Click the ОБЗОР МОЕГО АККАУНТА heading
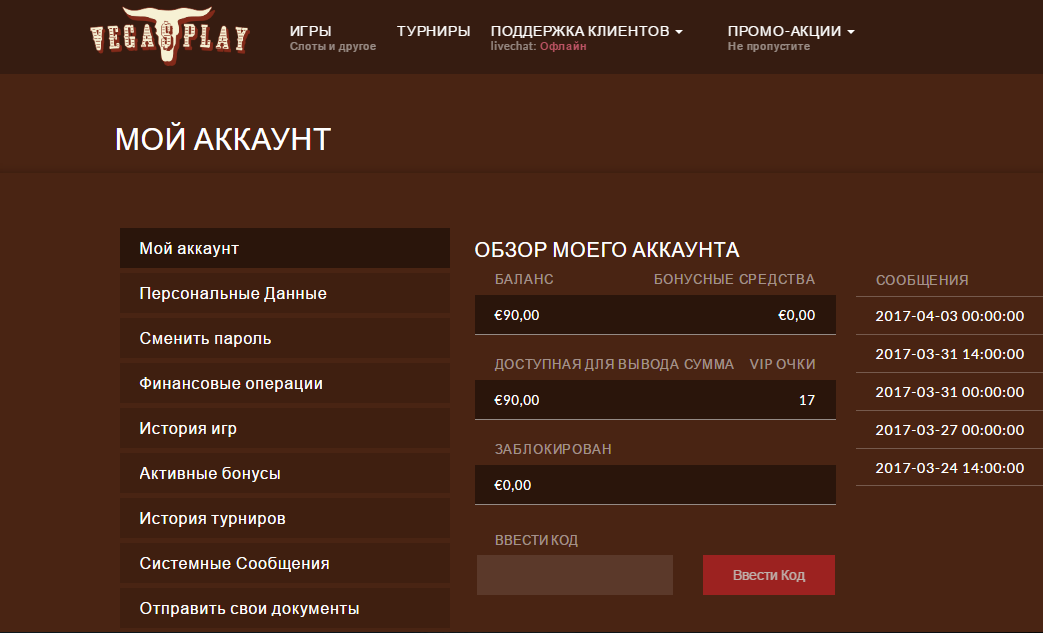 (607, 250)
